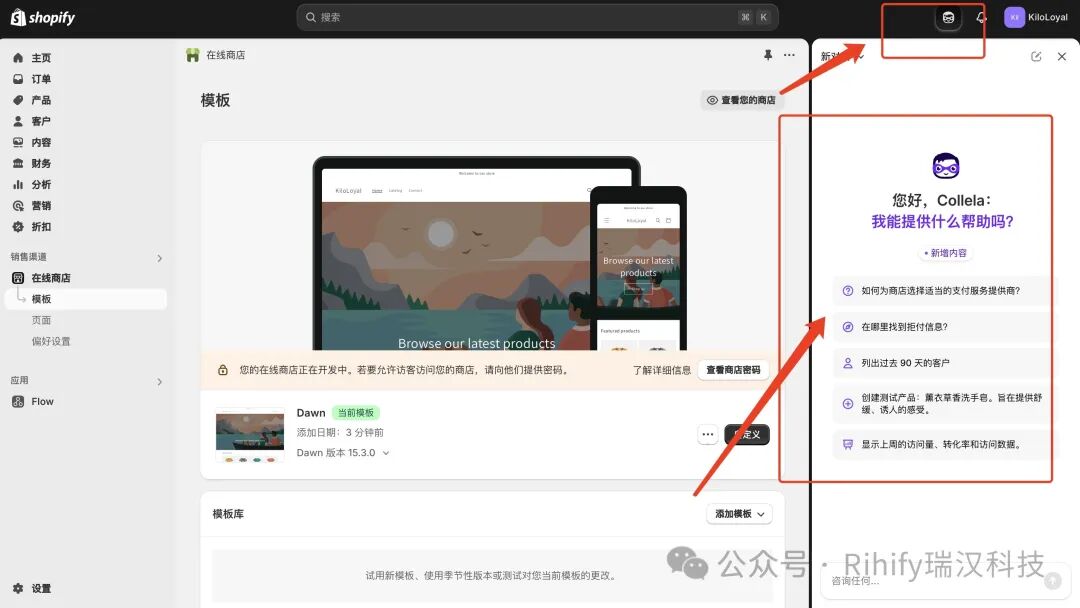Image resolution: width=1080 pixels, height=608 pixels.
Task: Select suggestion 显示上周的访问量、转化率和访问数据
Action: click(x=942, y=445)
